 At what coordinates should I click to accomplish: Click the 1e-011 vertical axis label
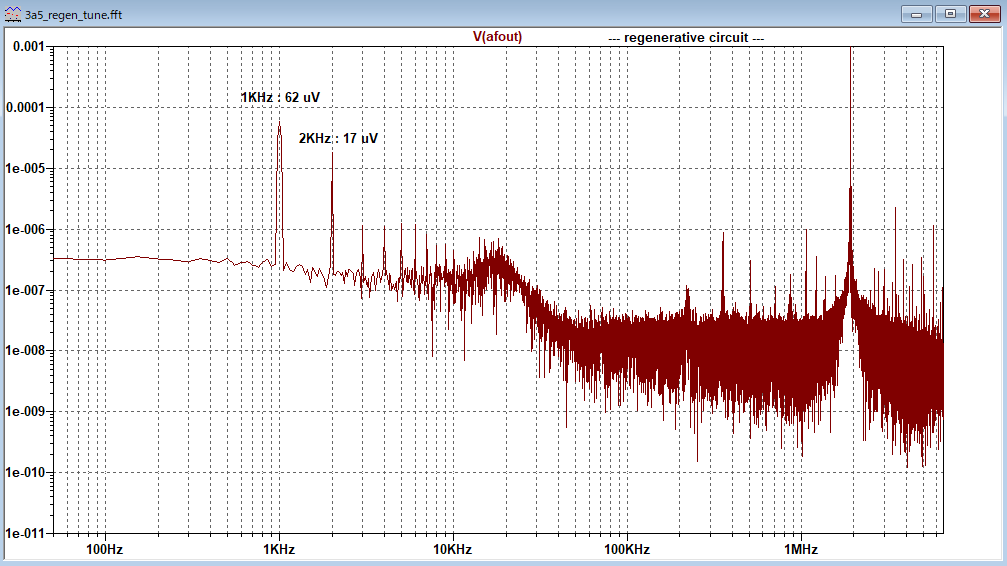[27, 533]
